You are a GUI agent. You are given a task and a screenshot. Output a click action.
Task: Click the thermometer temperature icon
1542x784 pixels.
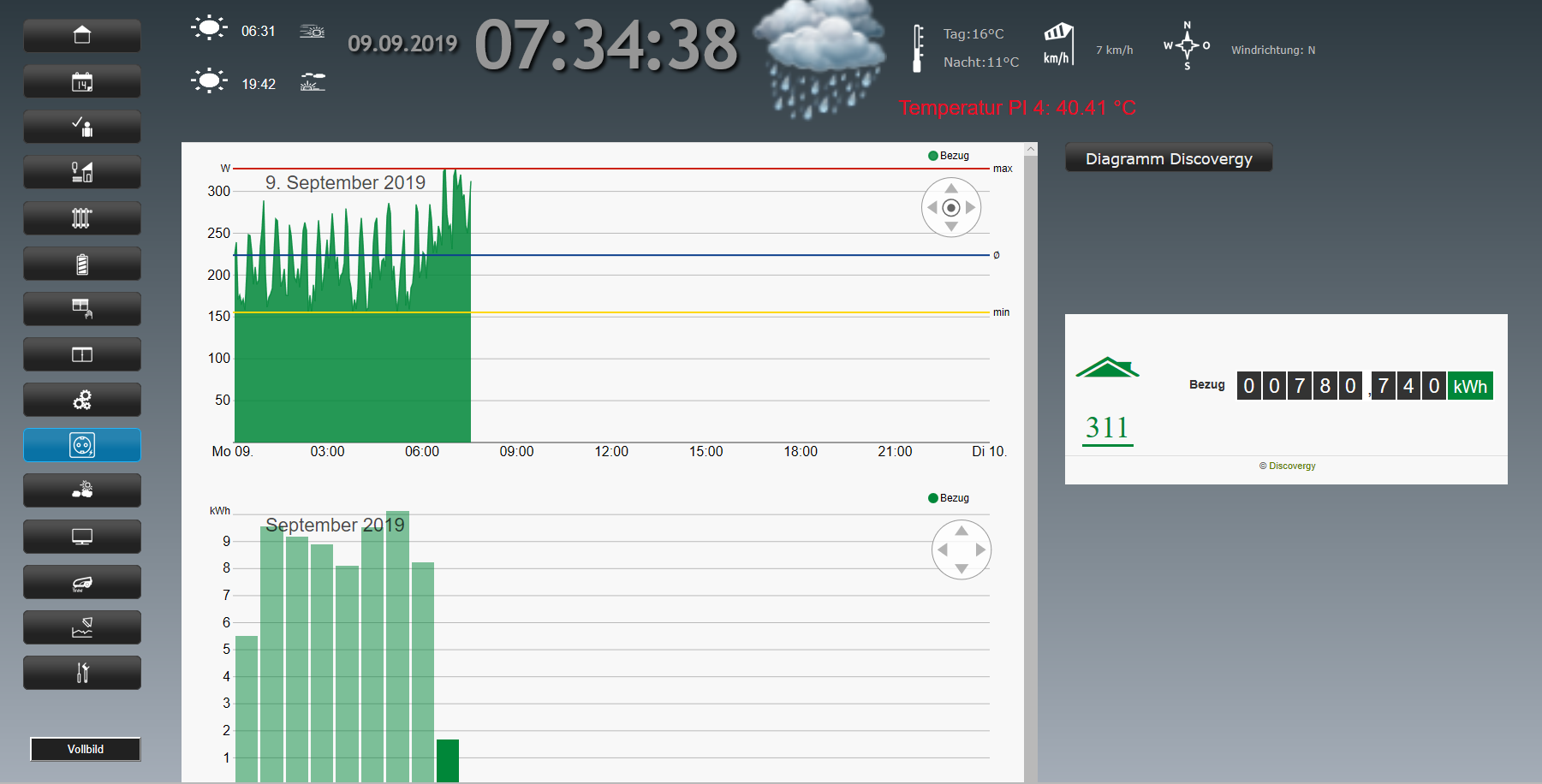point(918,48)
